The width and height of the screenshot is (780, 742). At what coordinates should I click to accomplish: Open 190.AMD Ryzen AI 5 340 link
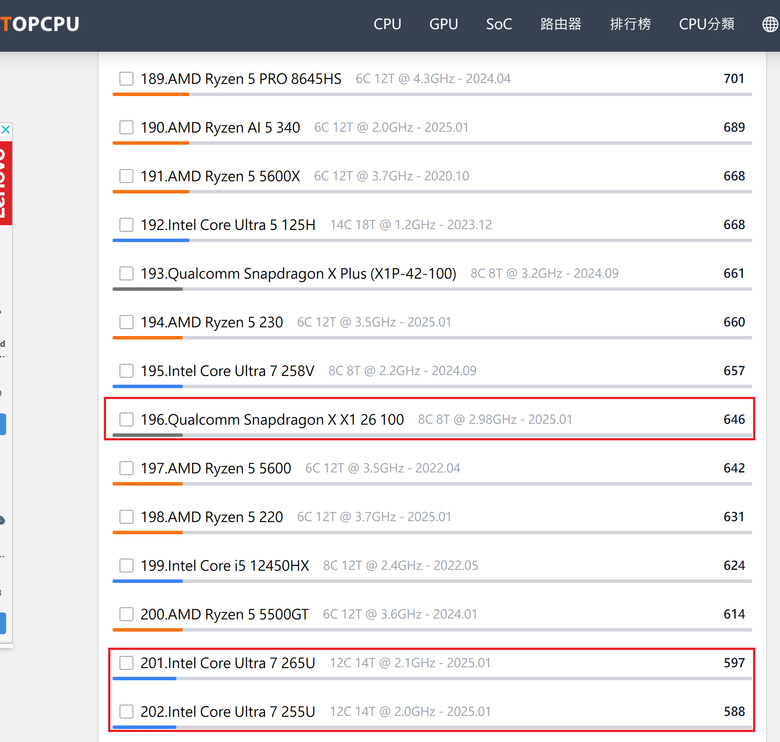pyautogui.click(x=220, y=127)
